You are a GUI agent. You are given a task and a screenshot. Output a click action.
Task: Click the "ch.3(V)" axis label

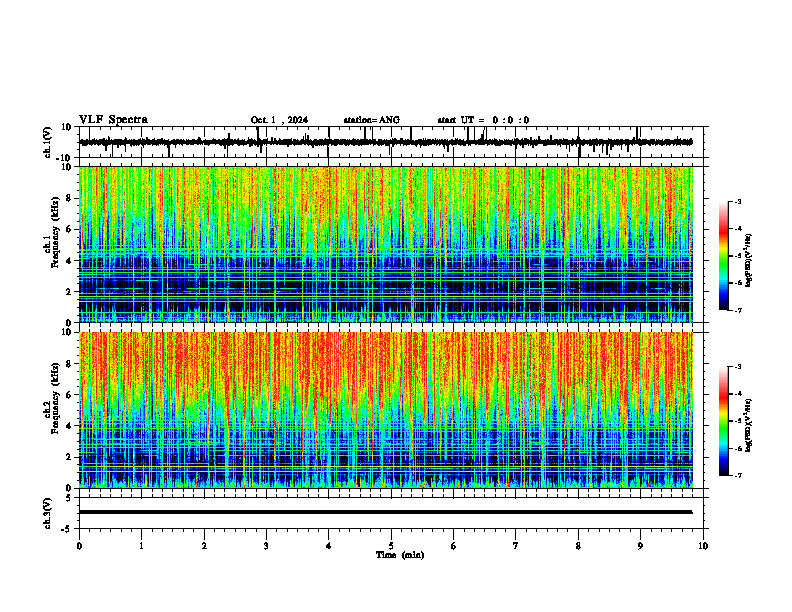click(x=47, y=513)
